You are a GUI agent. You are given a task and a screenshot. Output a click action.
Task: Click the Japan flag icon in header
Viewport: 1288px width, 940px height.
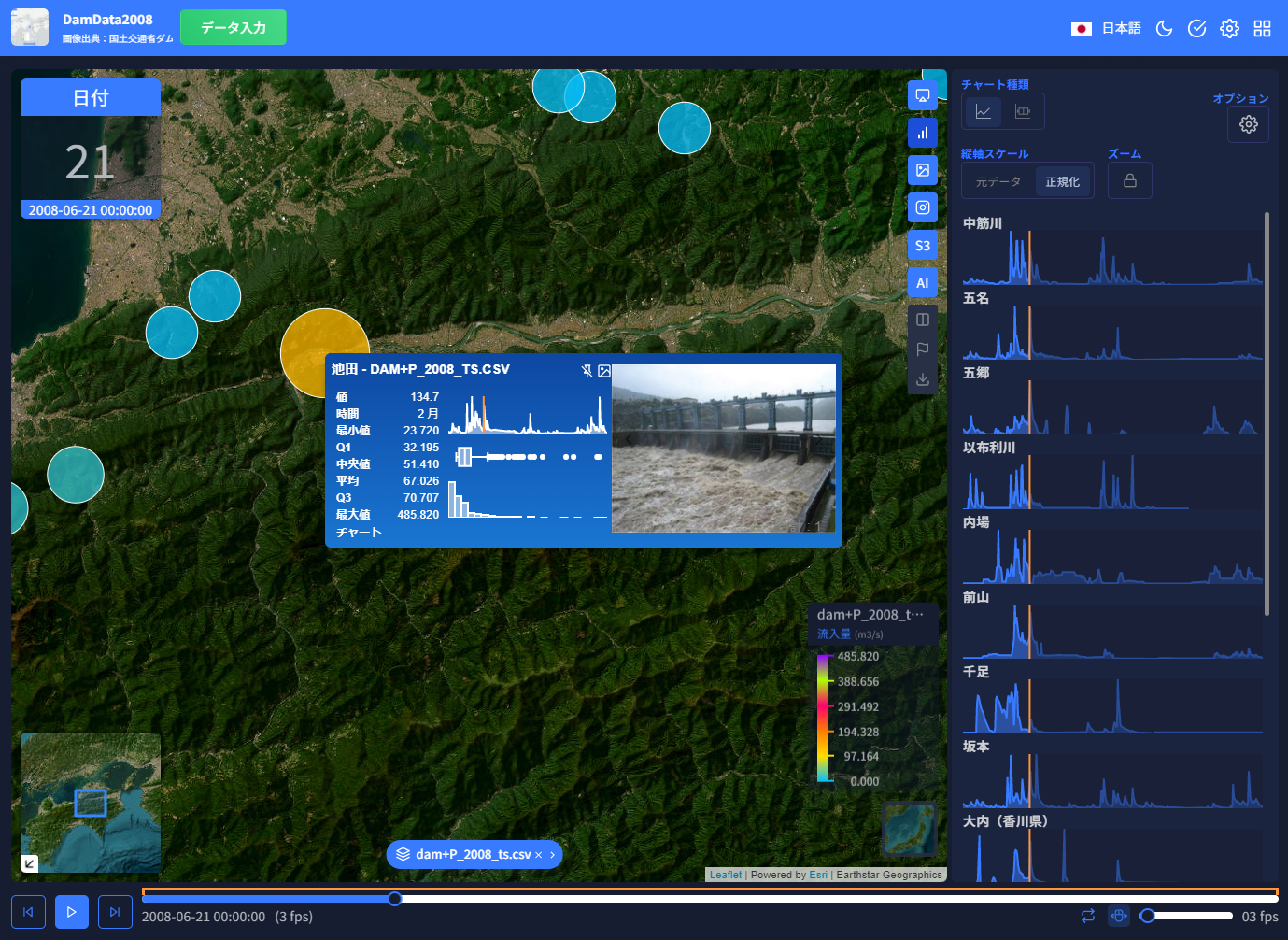click(x=1082, y=29)
